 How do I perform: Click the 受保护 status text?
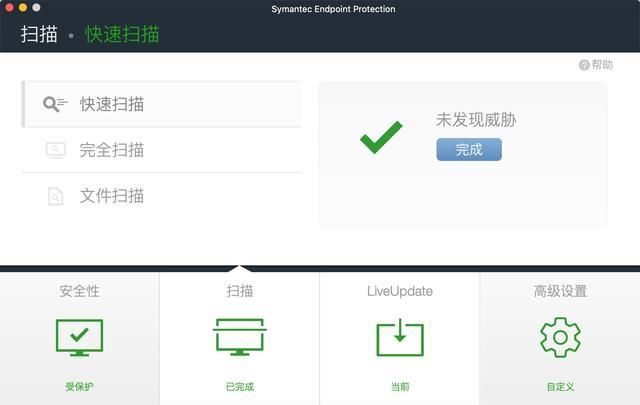[x=80, y=387]
